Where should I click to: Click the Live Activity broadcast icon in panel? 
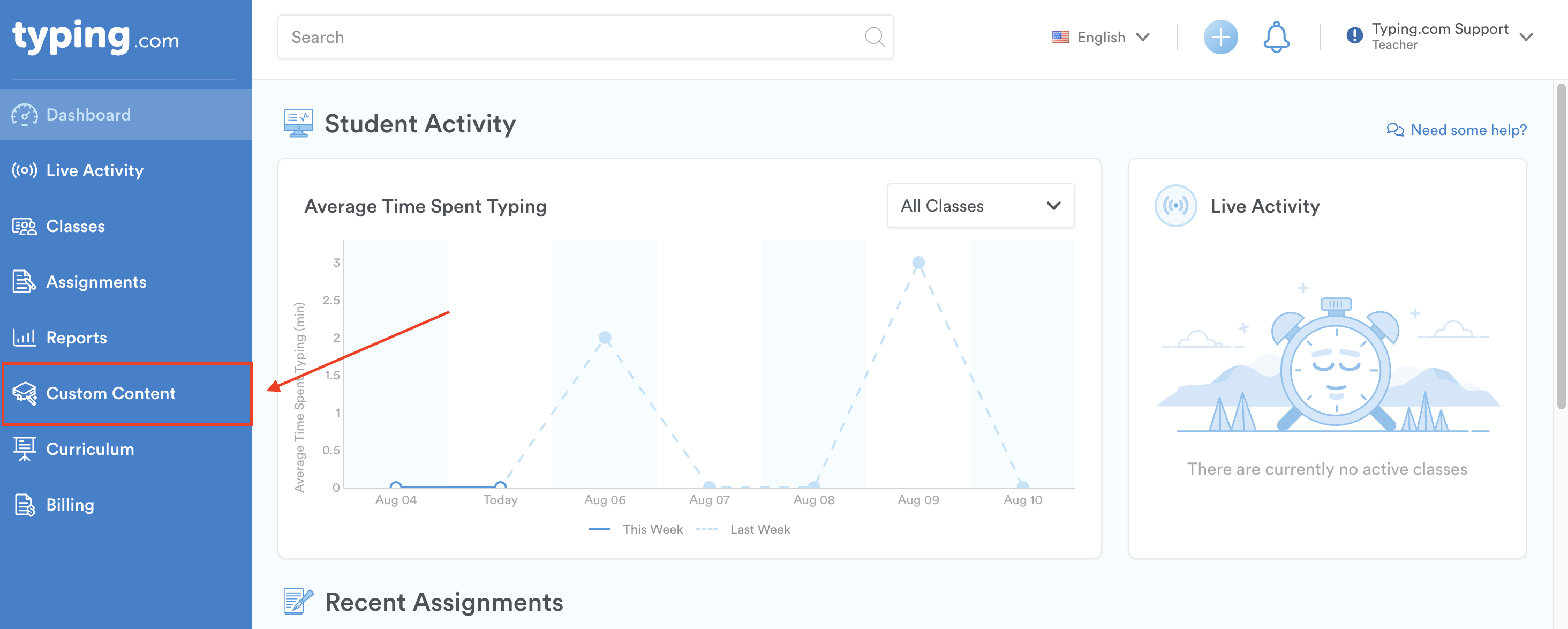click(x=1175, y=206)
